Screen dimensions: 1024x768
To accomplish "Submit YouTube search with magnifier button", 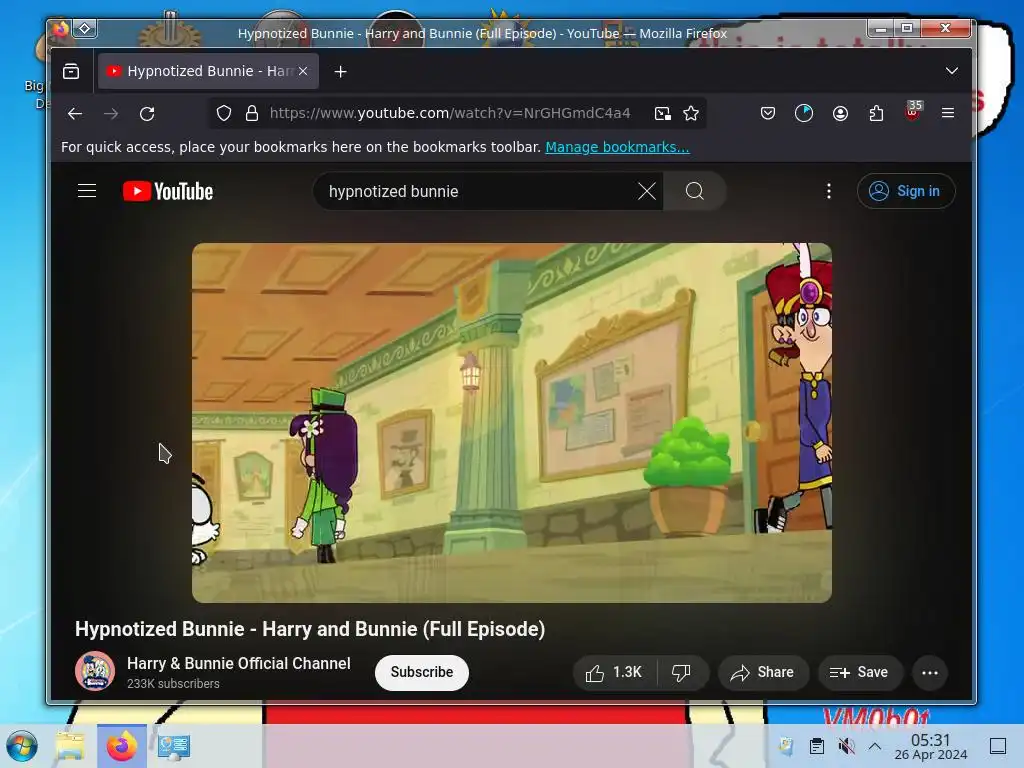I will point(695,191).
